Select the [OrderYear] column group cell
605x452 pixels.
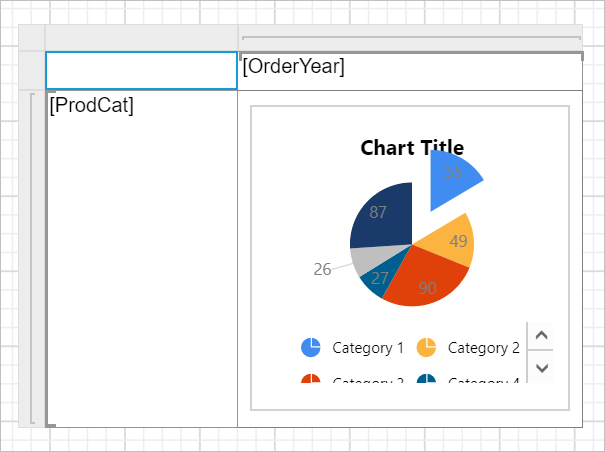tap(410, 71)
